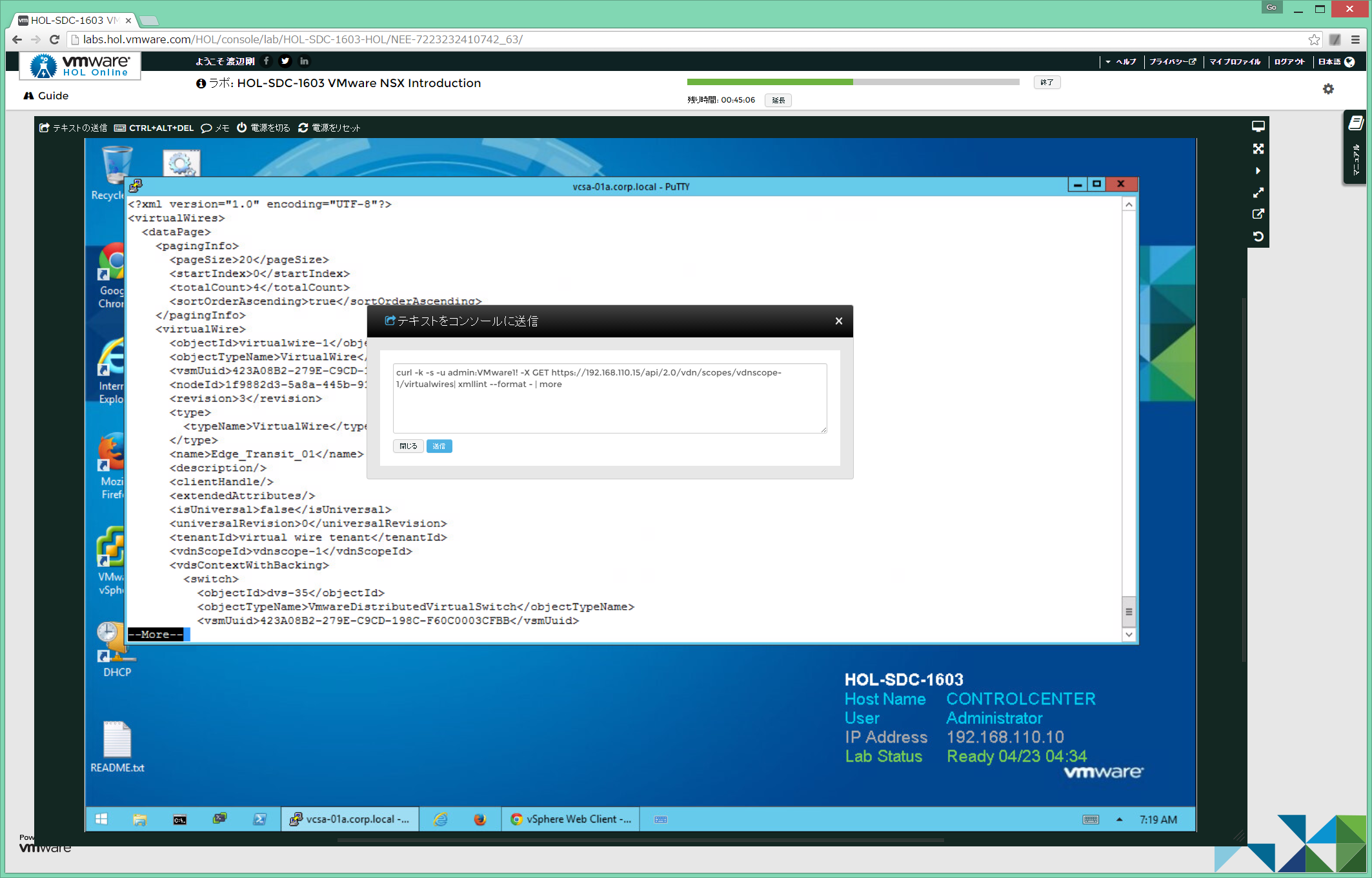Open the ヘルプ dropdown menu
The height and width of the screenshot is (878, 1372).
coord(1120,62)
